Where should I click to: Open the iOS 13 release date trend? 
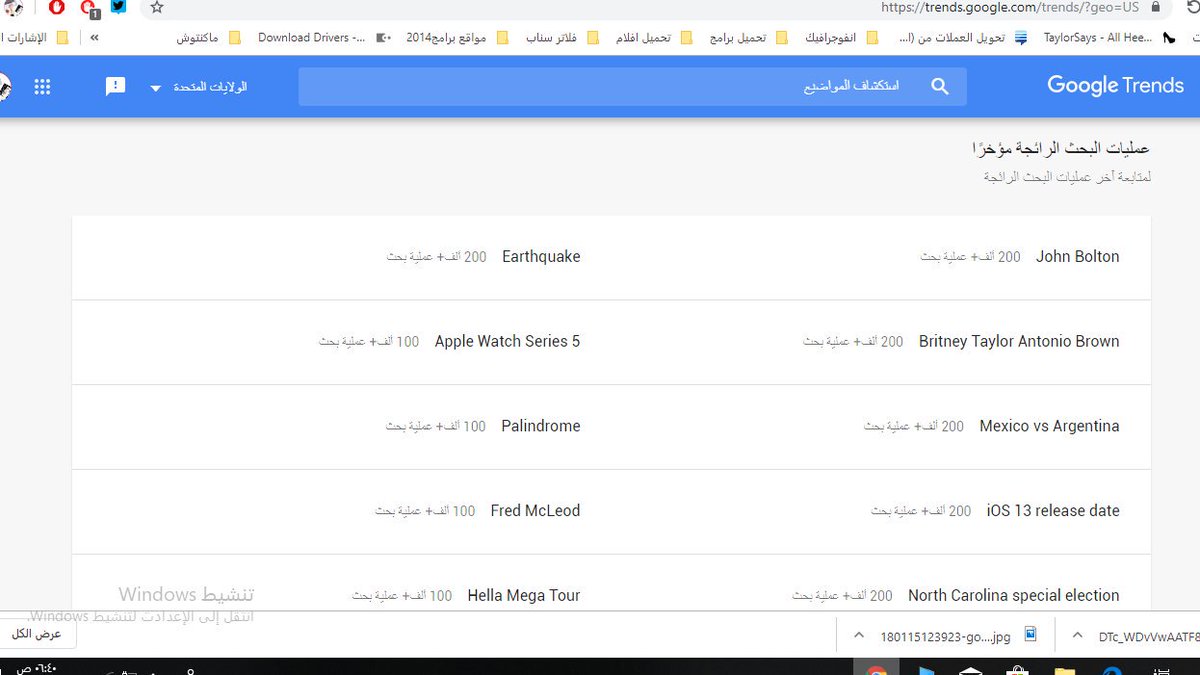coord(1053,511)
